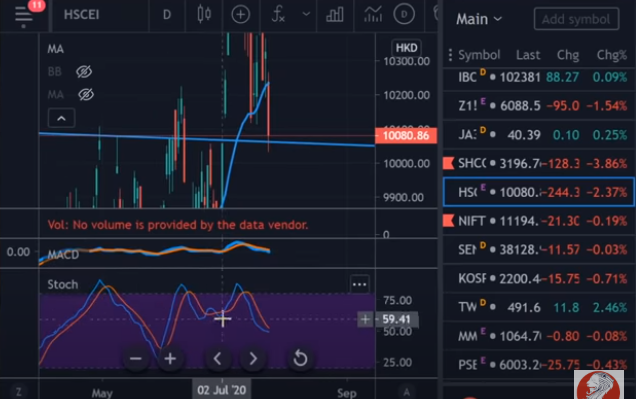This screenshot has height=399, width=636.
Task: Open the Stoch panel three-dots options
Action: (359, 284)
